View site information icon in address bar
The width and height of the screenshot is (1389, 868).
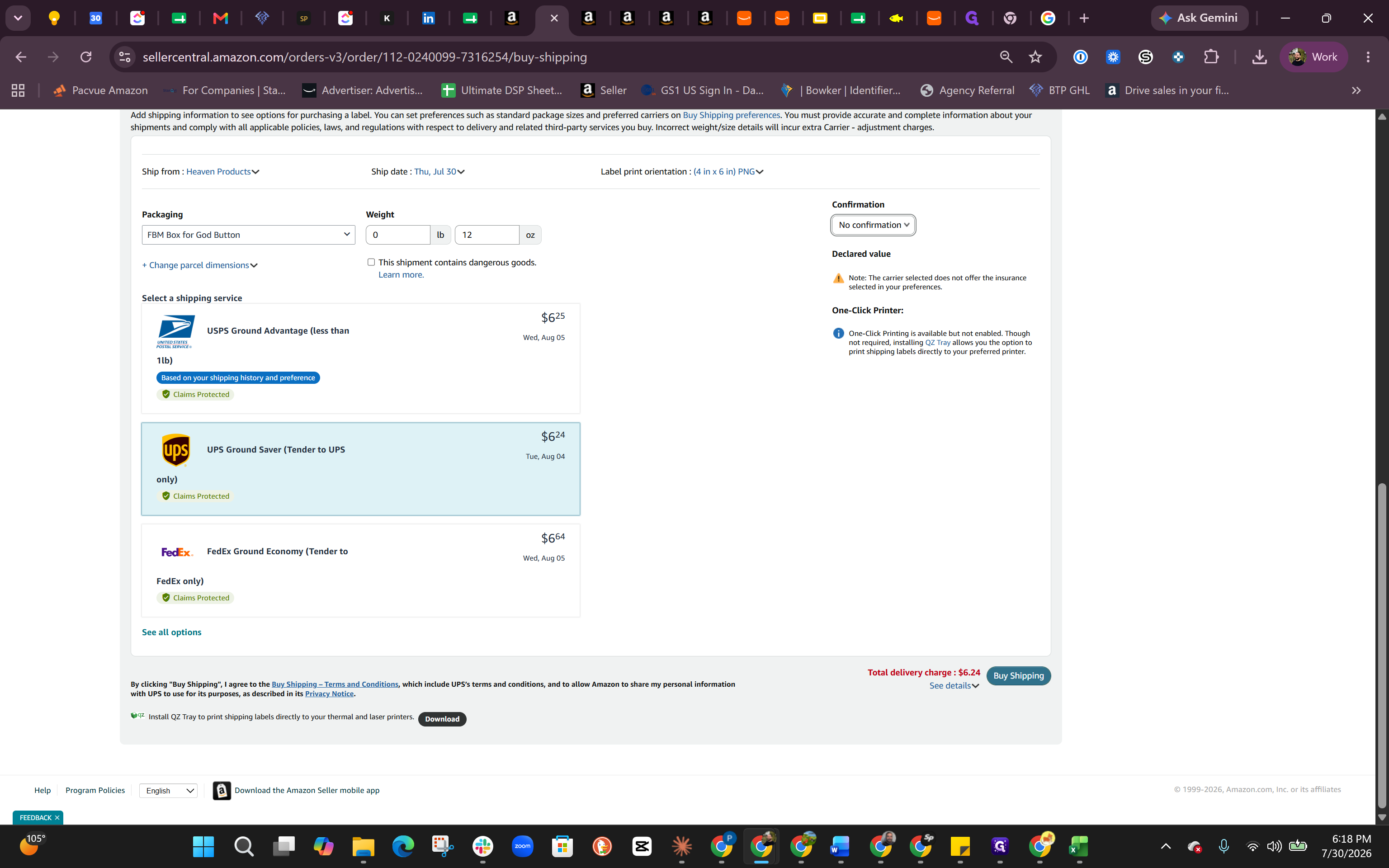click(124, 57)
